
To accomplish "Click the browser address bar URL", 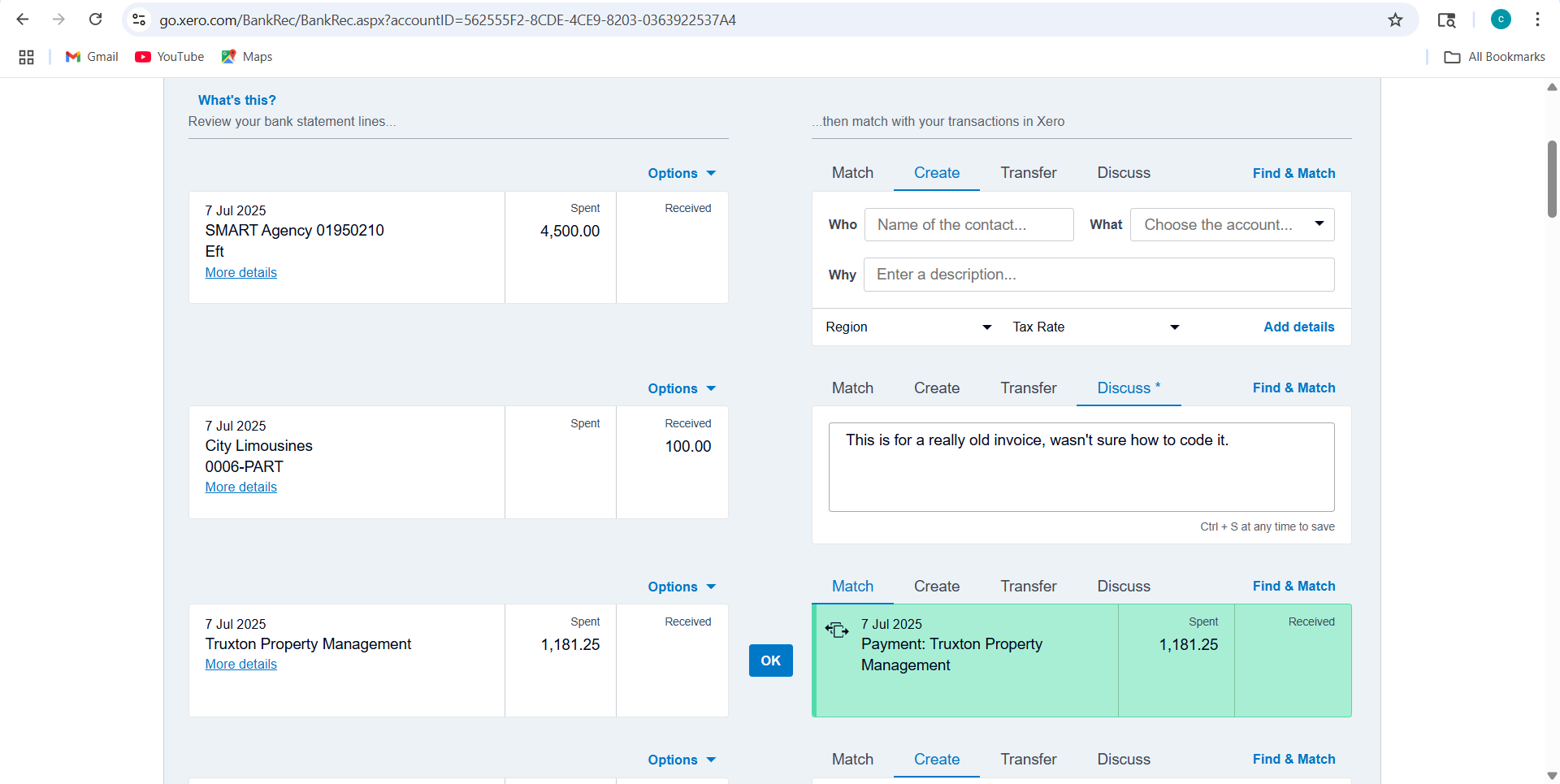I will click(448, 19).
